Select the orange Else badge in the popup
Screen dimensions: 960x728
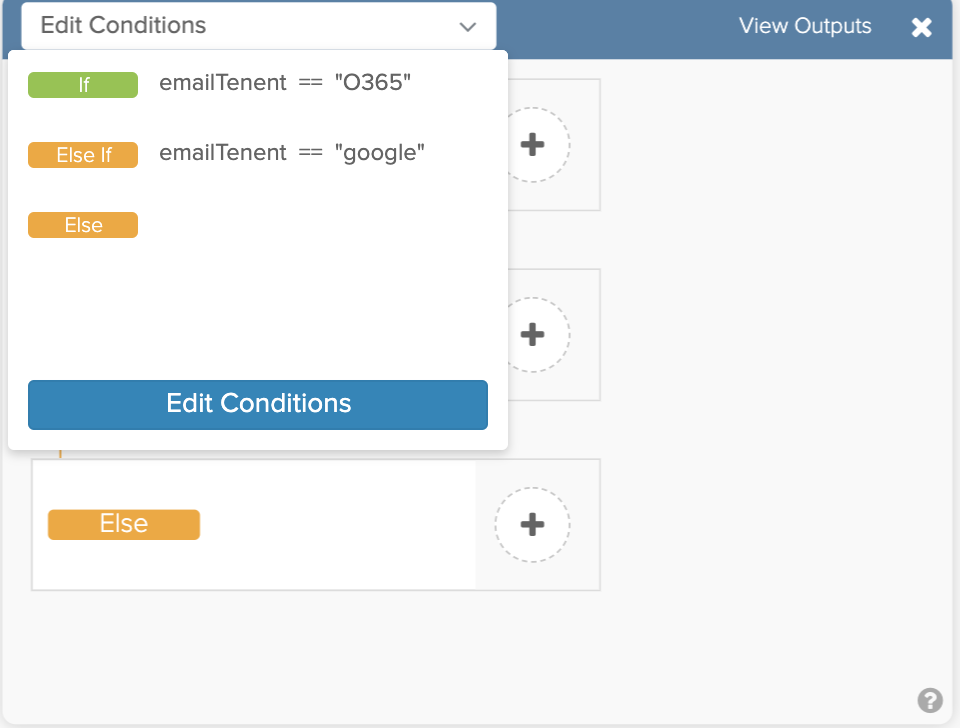83,224
